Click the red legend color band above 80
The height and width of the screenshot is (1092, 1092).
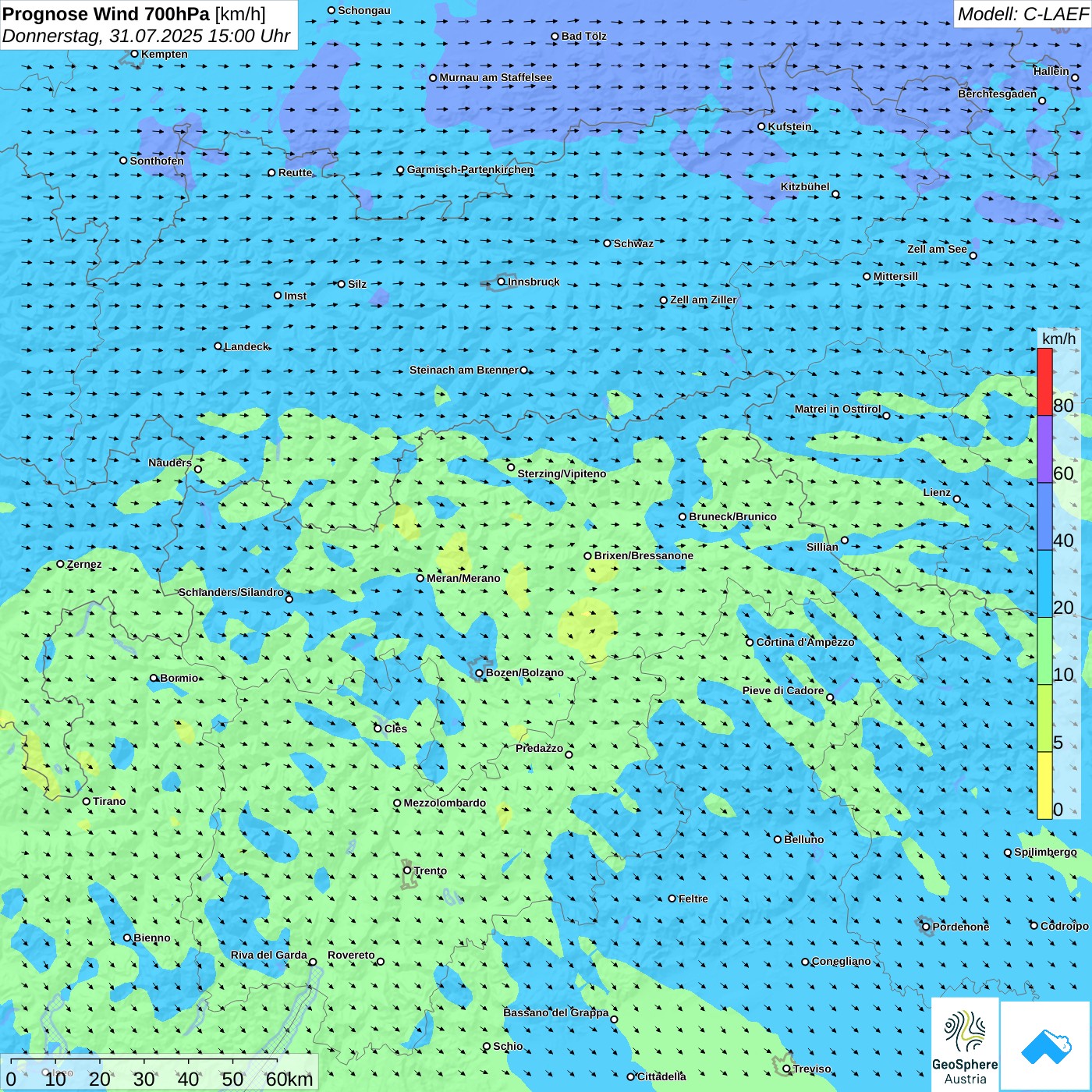coord(1044,381)
